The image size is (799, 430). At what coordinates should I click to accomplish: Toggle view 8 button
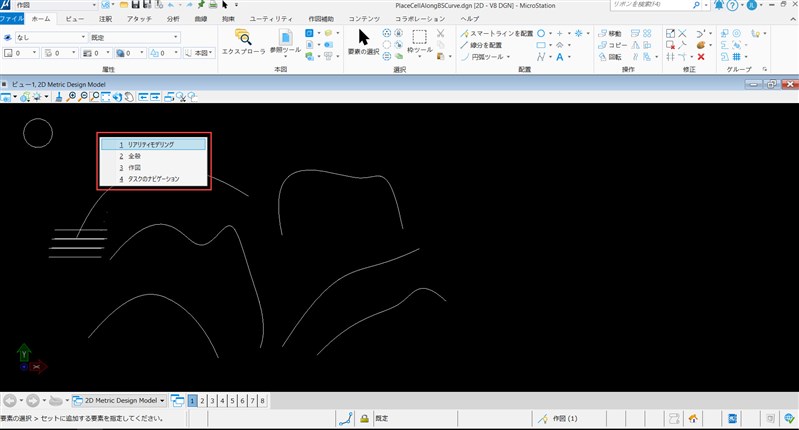click(x=262, y=400)
